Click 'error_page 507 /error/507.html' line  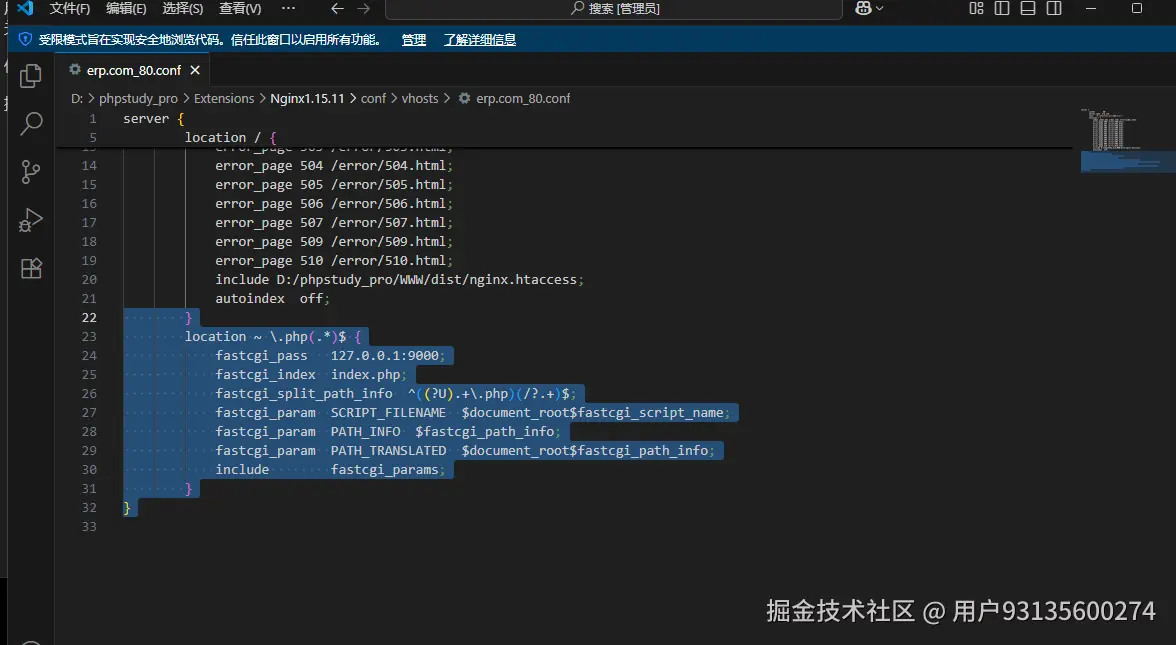coord(334,223)
